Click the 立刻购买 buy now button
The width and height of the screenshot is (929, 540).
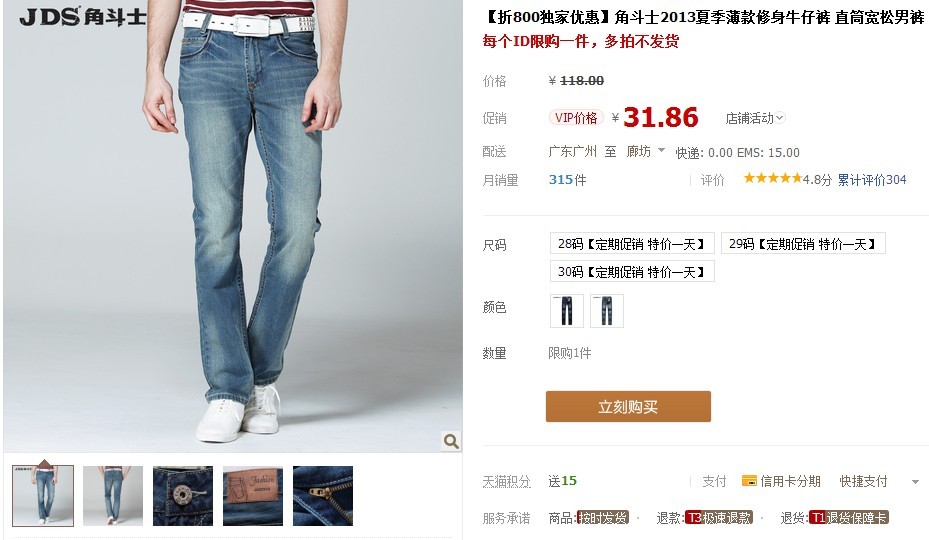(628, 407)
